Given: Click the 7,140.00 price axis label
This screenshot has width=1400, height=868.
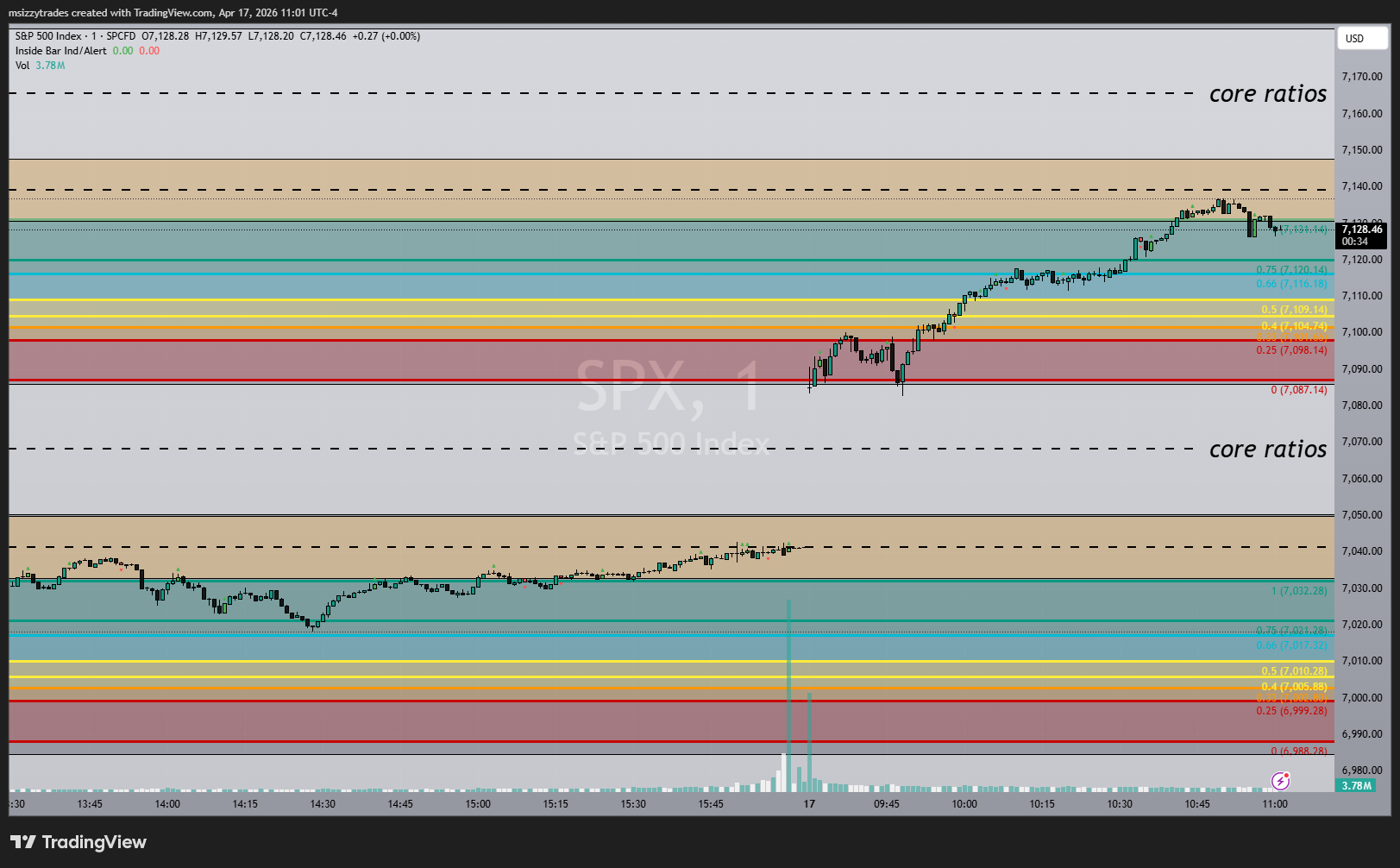Looking at the screenshot, I should pyautogui.click(x=1362, y=186).
